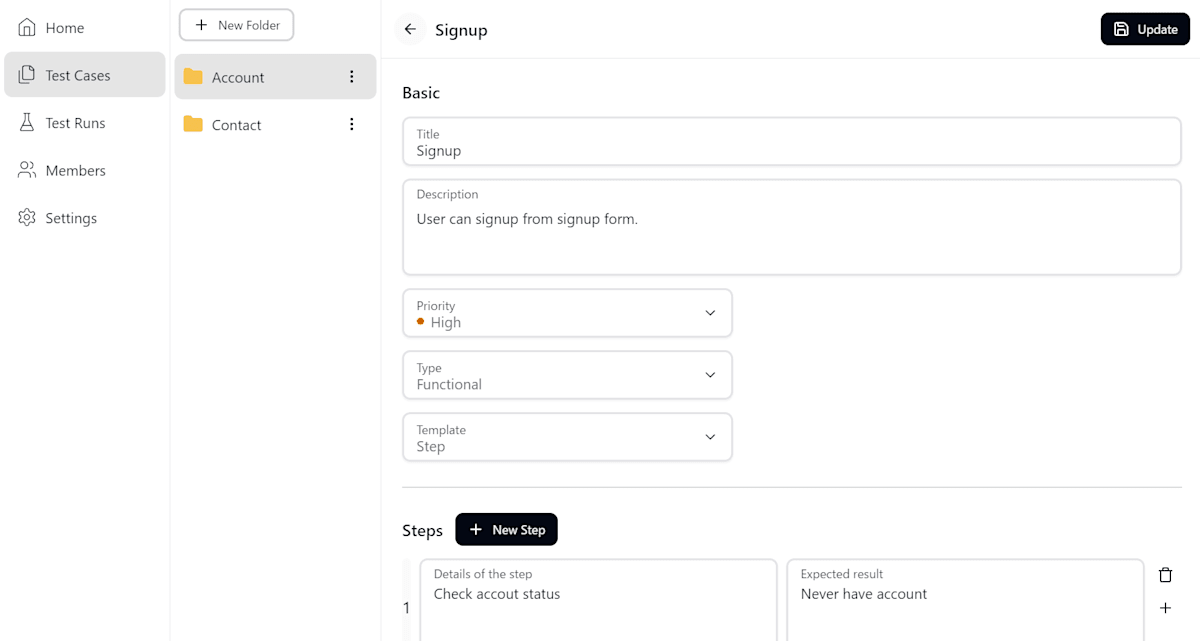This screenshot has height=641, width=1200.
Task: Add step below with plus icon
Action: click(x=1165, y=608)
